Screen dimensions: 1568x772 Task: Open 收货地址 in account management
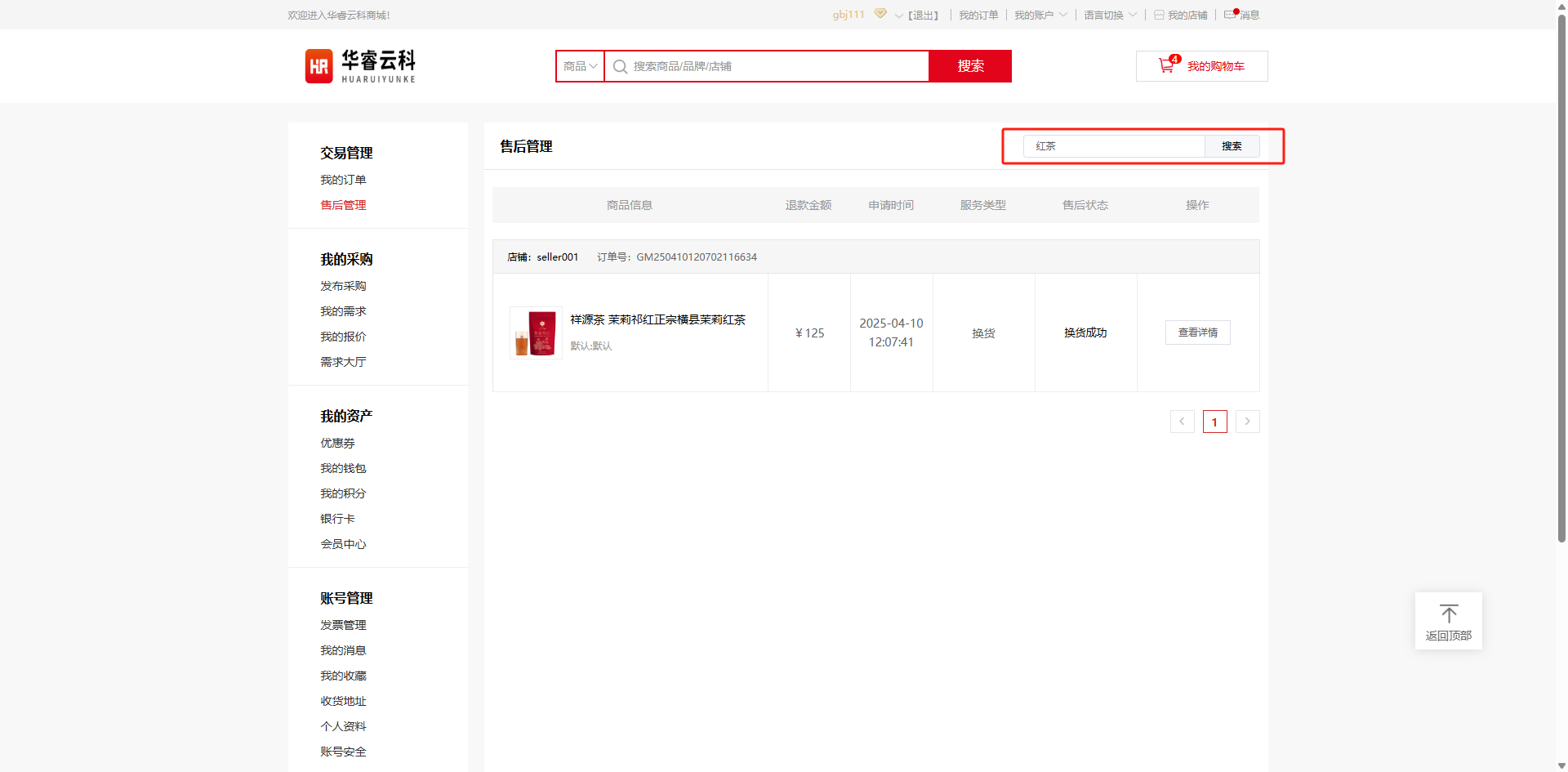pyautogui.click(x=343, y=701)
